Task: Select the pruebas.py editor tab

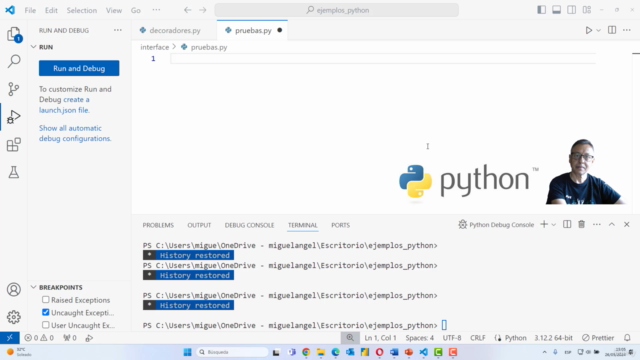Action: coord(252,31)
